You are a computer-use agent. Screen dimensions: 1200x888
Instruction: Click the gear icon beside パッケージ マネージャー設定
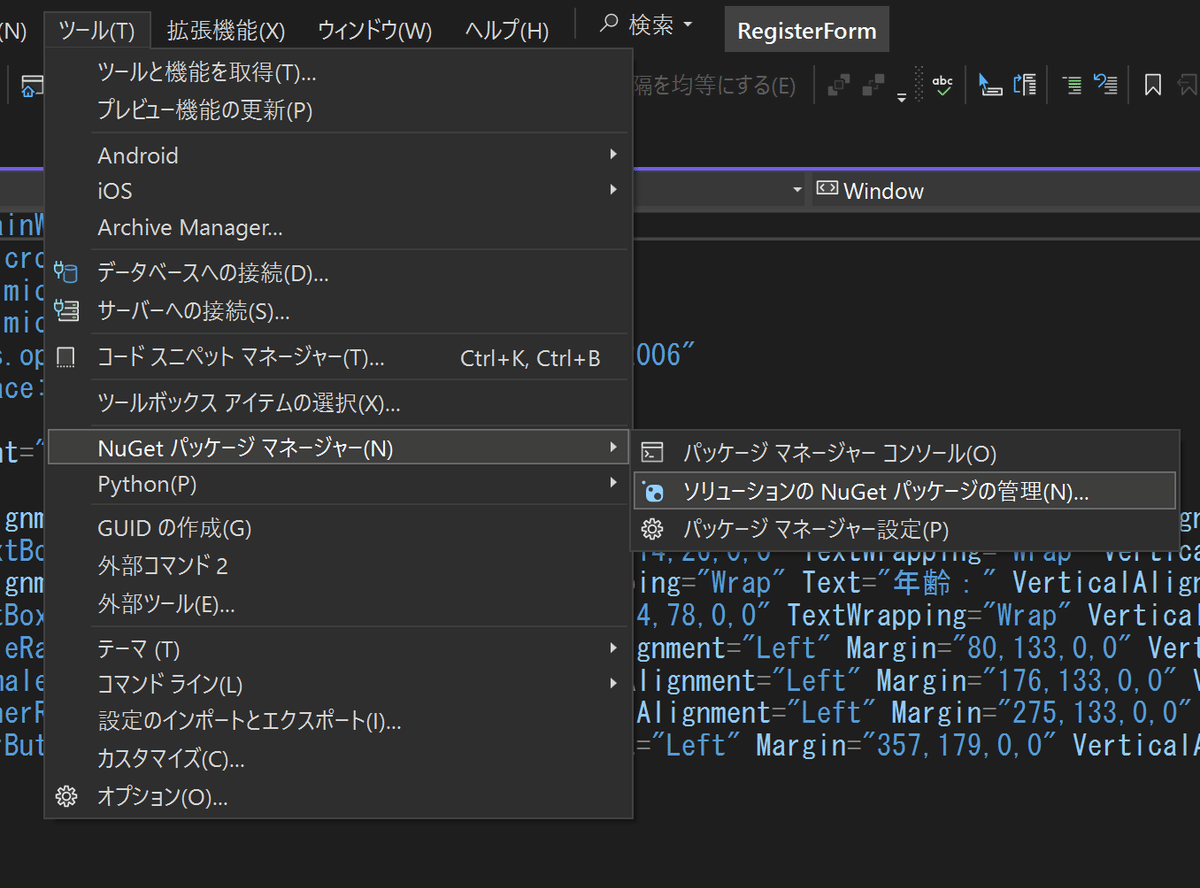(x=654, y=529)
